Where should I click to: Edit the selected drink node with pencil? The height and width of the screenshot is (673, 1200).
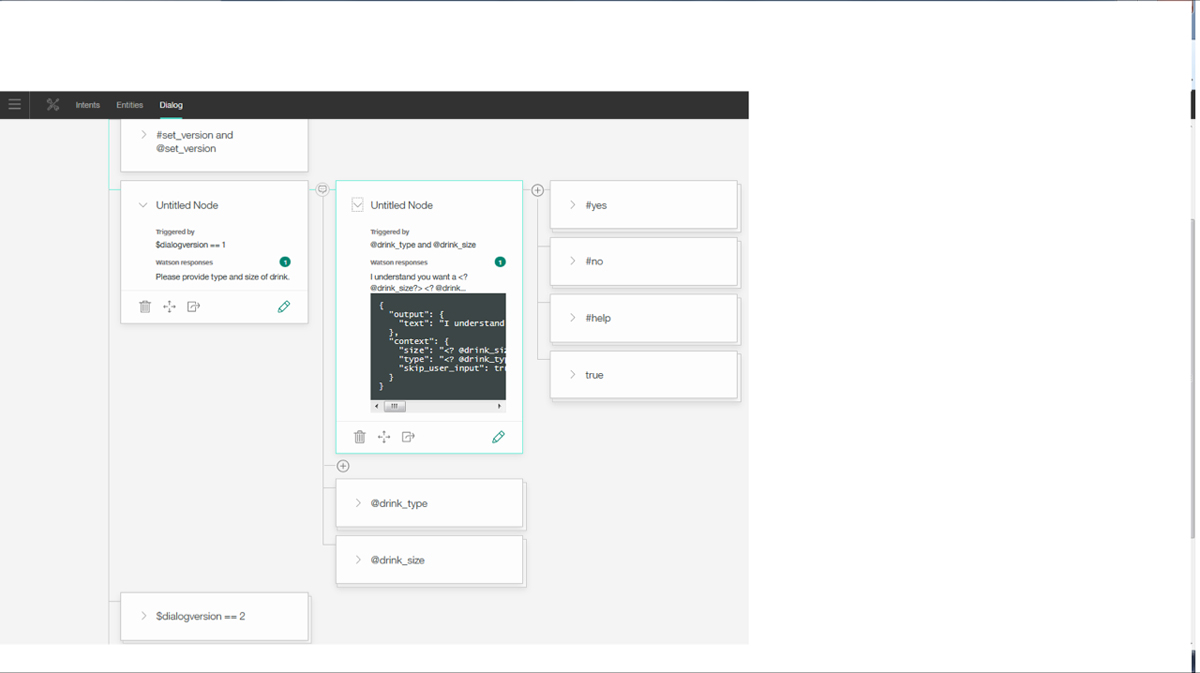(x=498, y=437)
